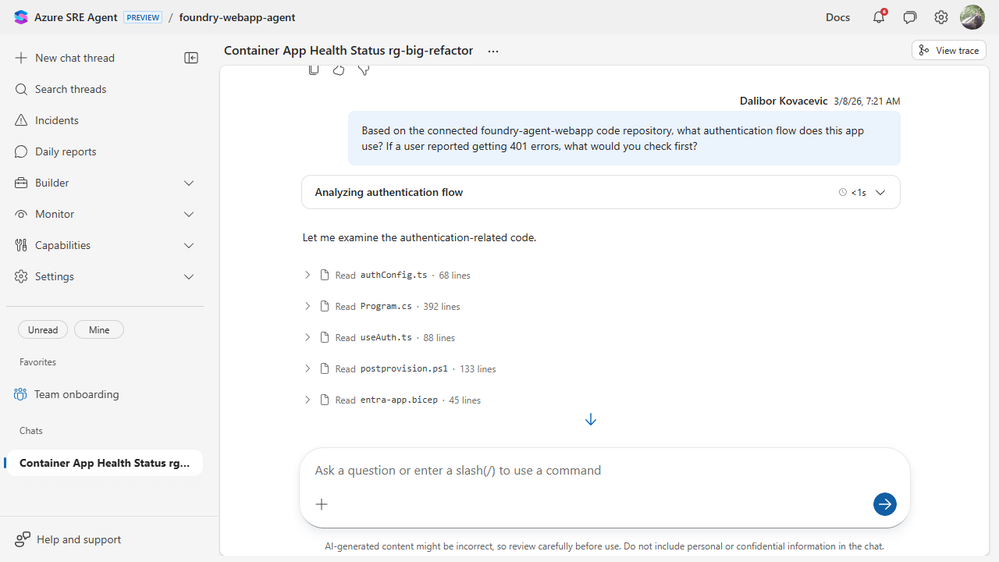Click the Capabilities tools icon
The height and width of the screenshot is (562, 999).
coord(21,245)
